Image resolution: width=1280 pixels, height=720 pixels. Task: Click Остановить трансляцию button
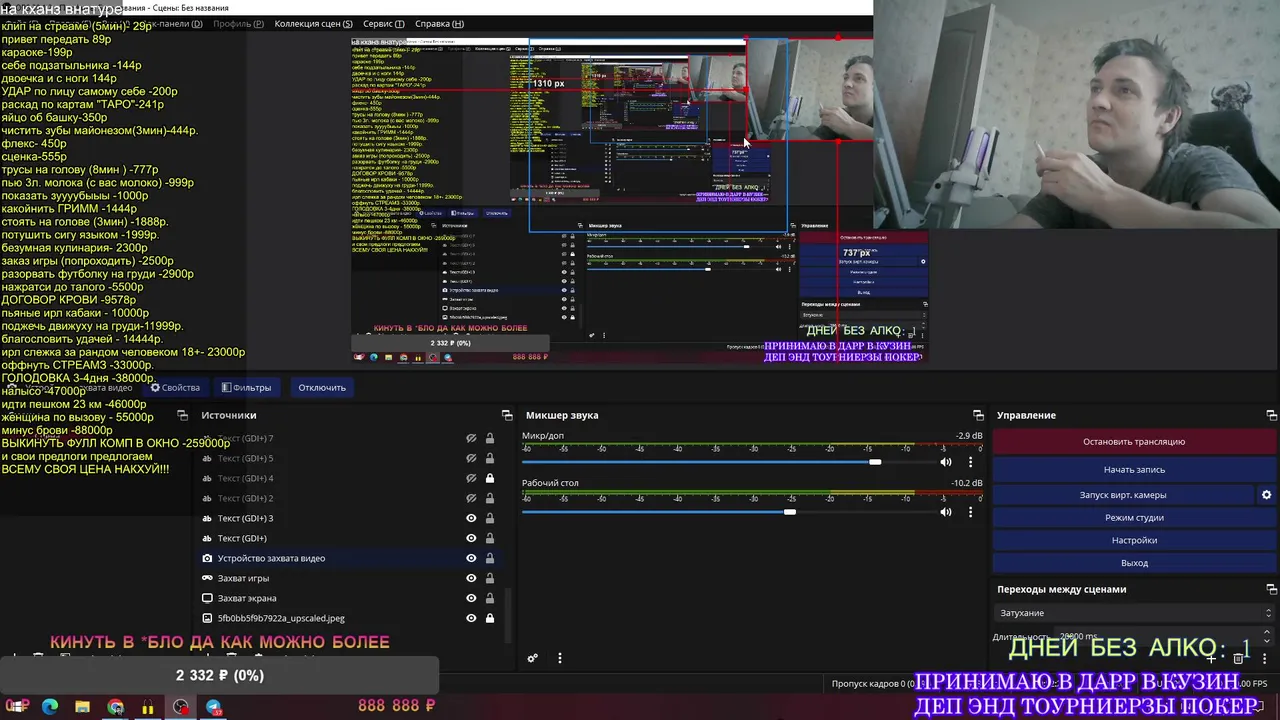pos(1134,441)
